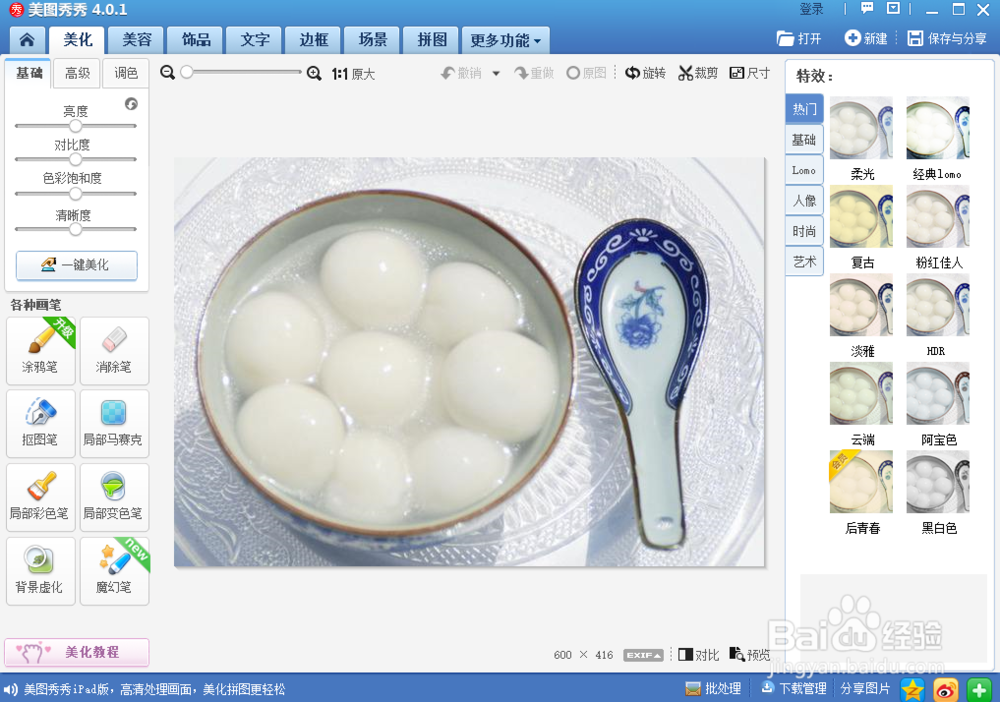The width and height of the screenshot is (1000, 702).
Task: Click 登录 login link
Action: [812, 9]
